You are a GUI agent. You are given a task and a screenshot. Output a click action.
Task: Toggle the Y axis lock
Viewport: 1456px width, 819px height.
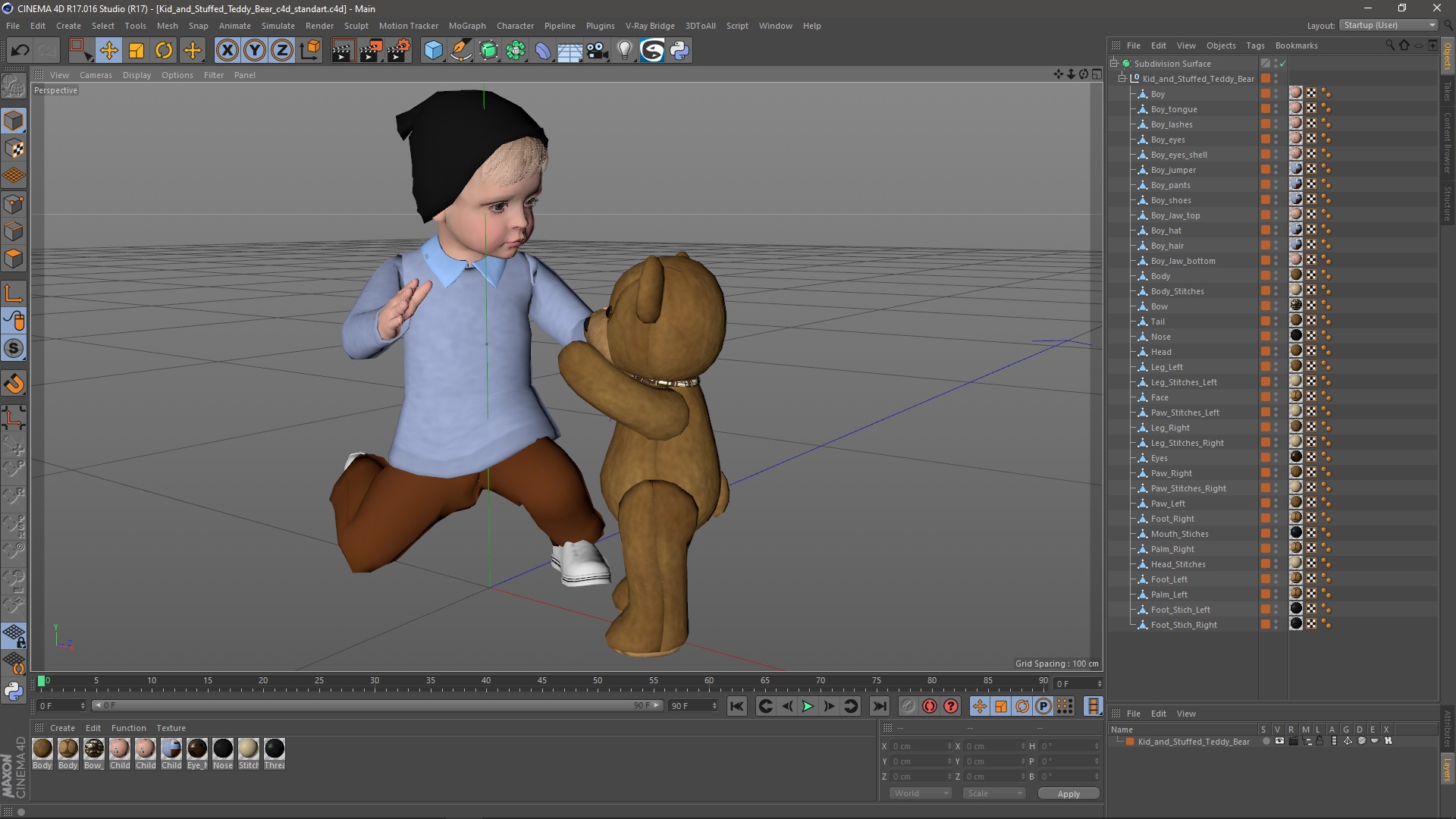coord(255,51)
